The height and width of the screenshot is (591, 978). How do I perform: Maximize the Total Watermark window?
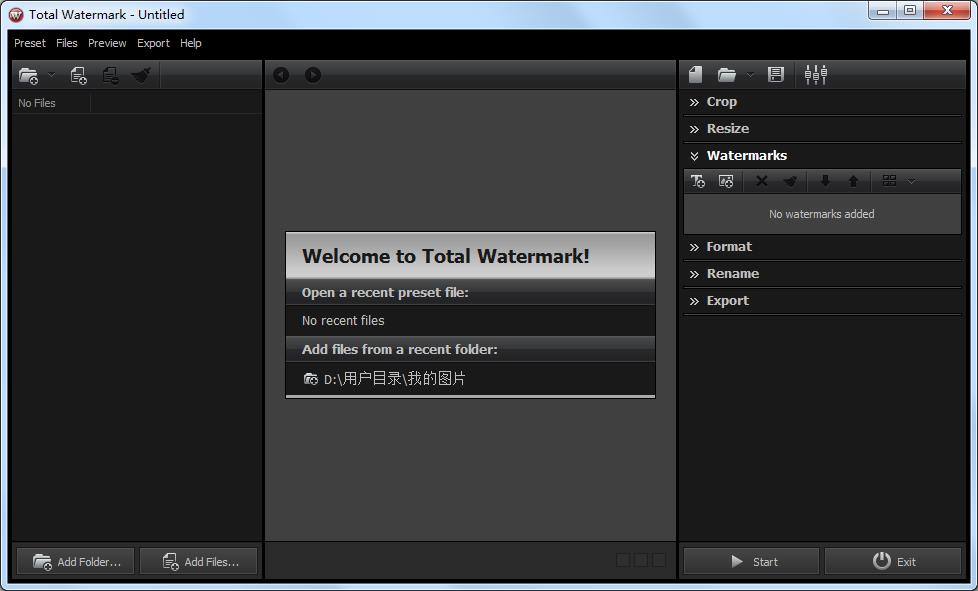(910, 11)
